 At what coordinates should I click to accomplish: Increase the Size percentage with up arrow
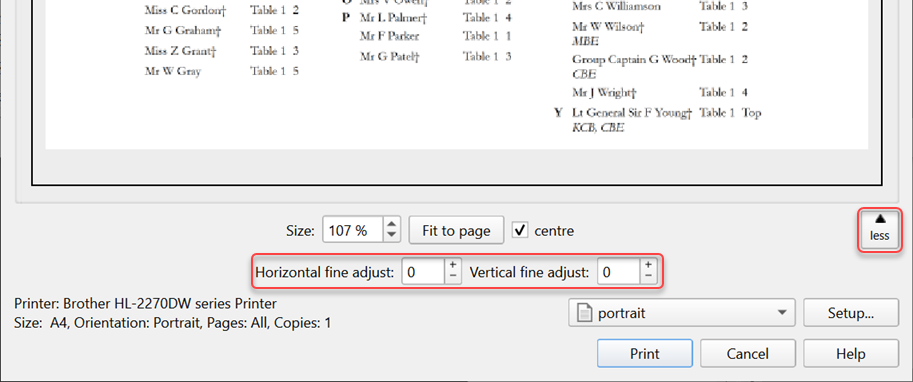392,224
